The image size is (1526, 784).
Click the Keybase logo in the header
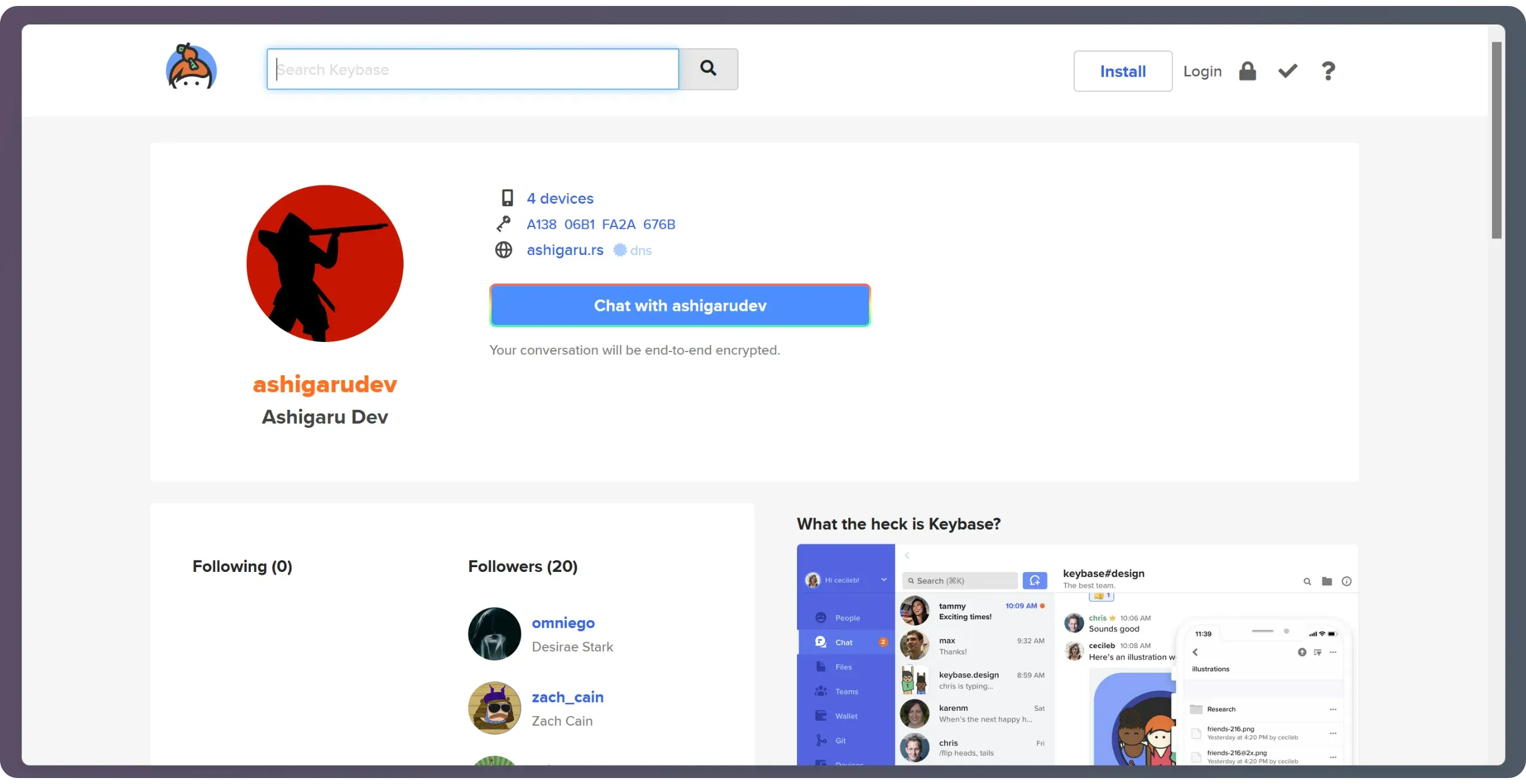pyautogui.click(x=191, y=67)
